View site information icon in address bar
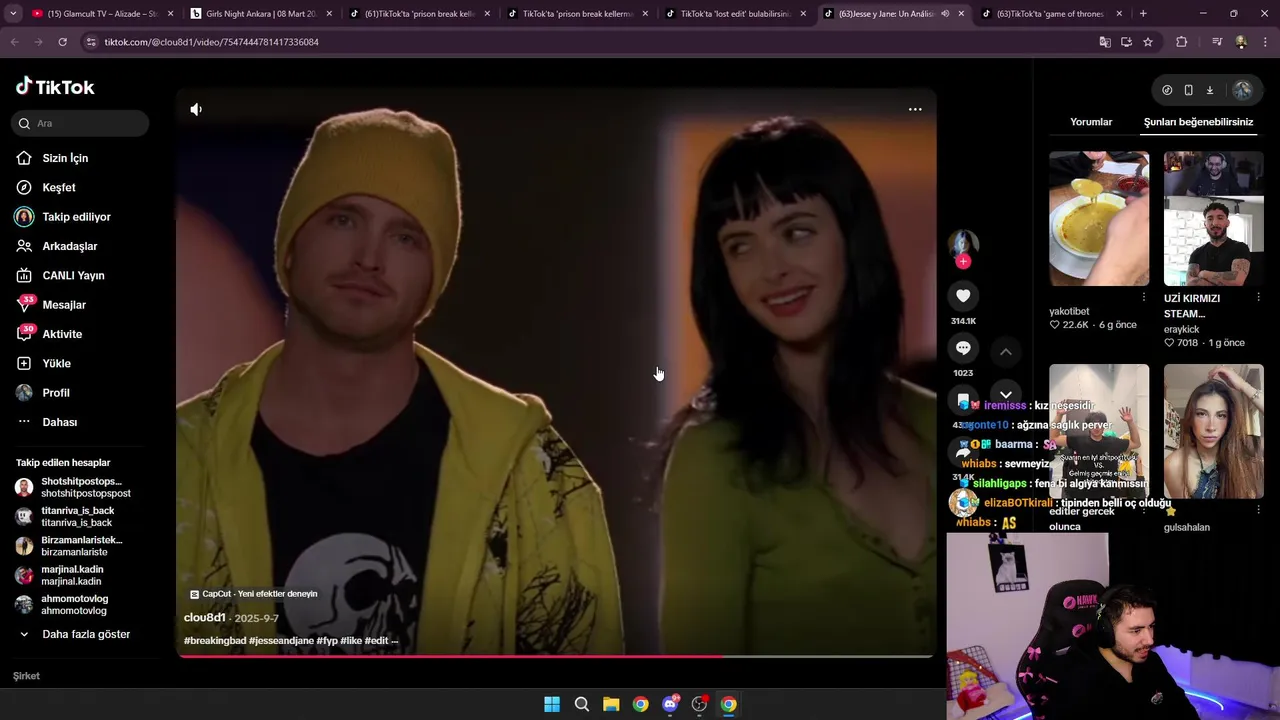Viewport: 1280px width, 720px height. pos(91,42)
